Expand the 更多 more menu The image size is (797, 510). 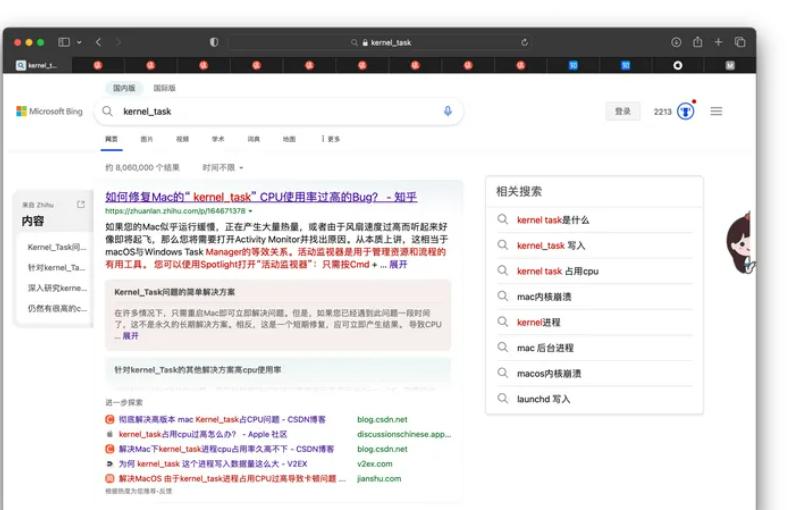click(331, 139)
